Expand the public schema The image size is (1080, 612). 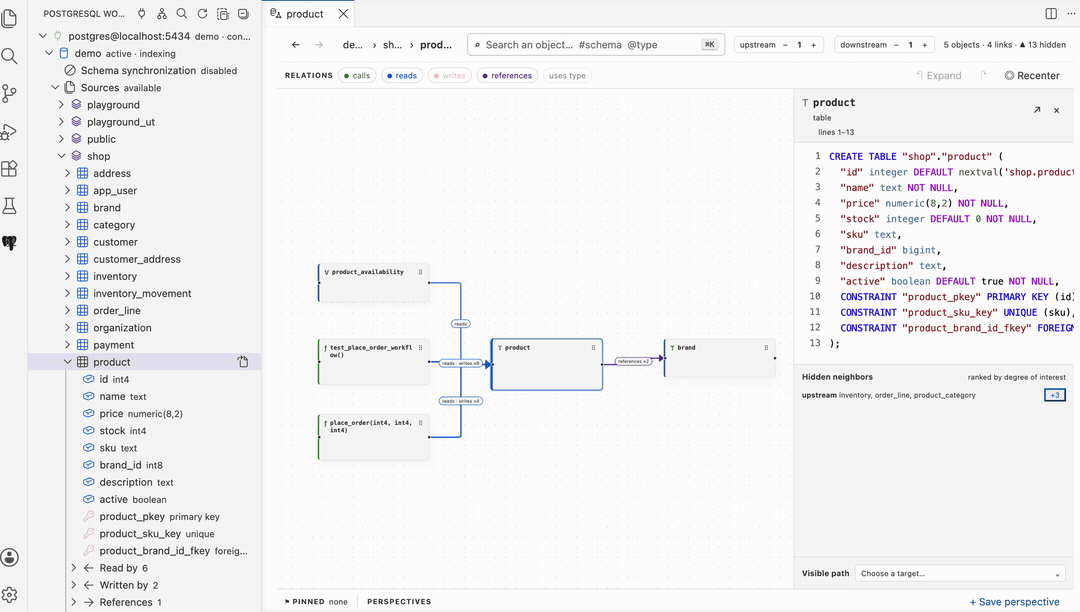pyautogui.click(x=61, y=139)
